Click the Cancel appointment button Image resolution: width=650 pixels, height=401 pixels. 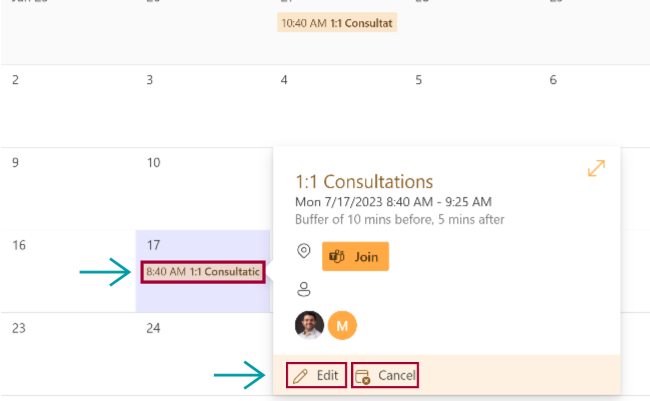pyautogui.click(x=385, y=375)
